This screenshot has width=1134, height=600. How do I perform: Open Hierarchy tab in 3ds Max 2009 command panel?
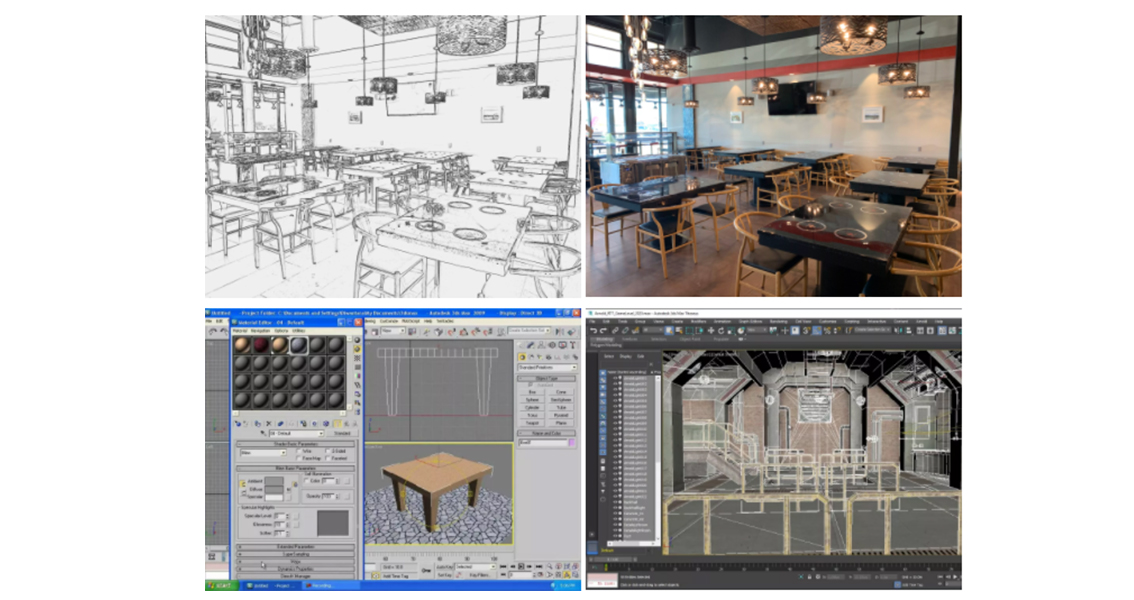(x=542, y=345)
